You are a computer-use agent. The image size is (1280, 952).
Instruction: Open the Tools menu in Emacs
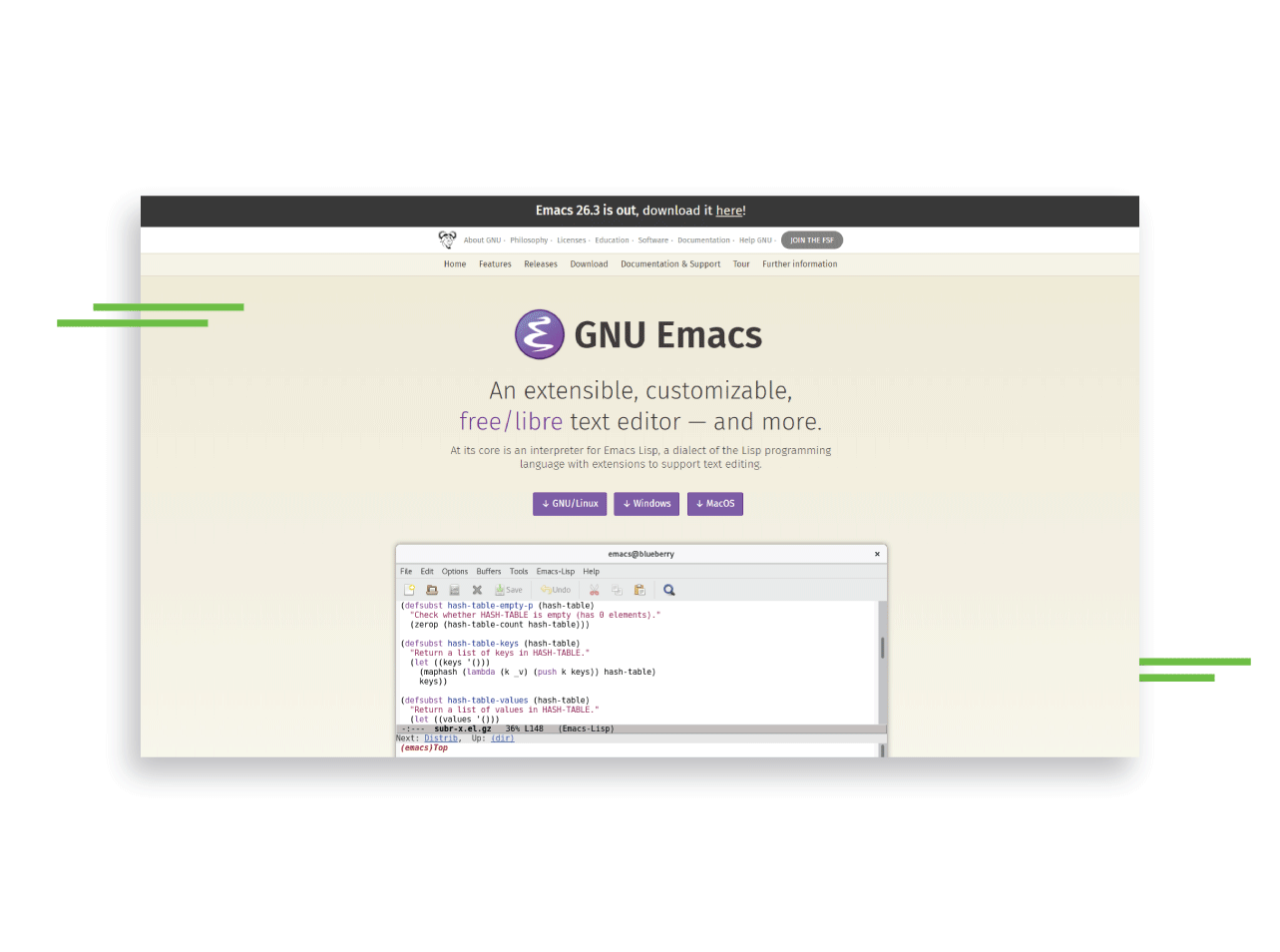pyautogui.click(x=519, y=572)
